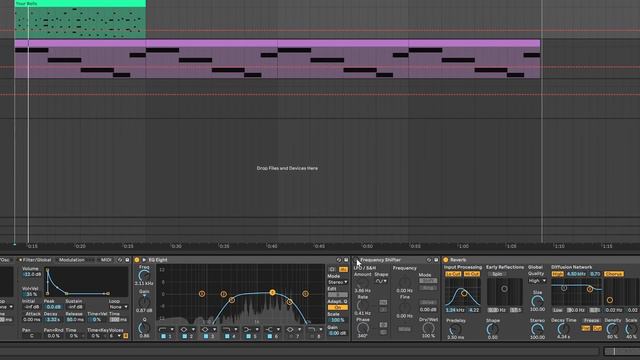Click Operator Volume -12.0 dB field
640x360 pixels.
click(32, 274)
